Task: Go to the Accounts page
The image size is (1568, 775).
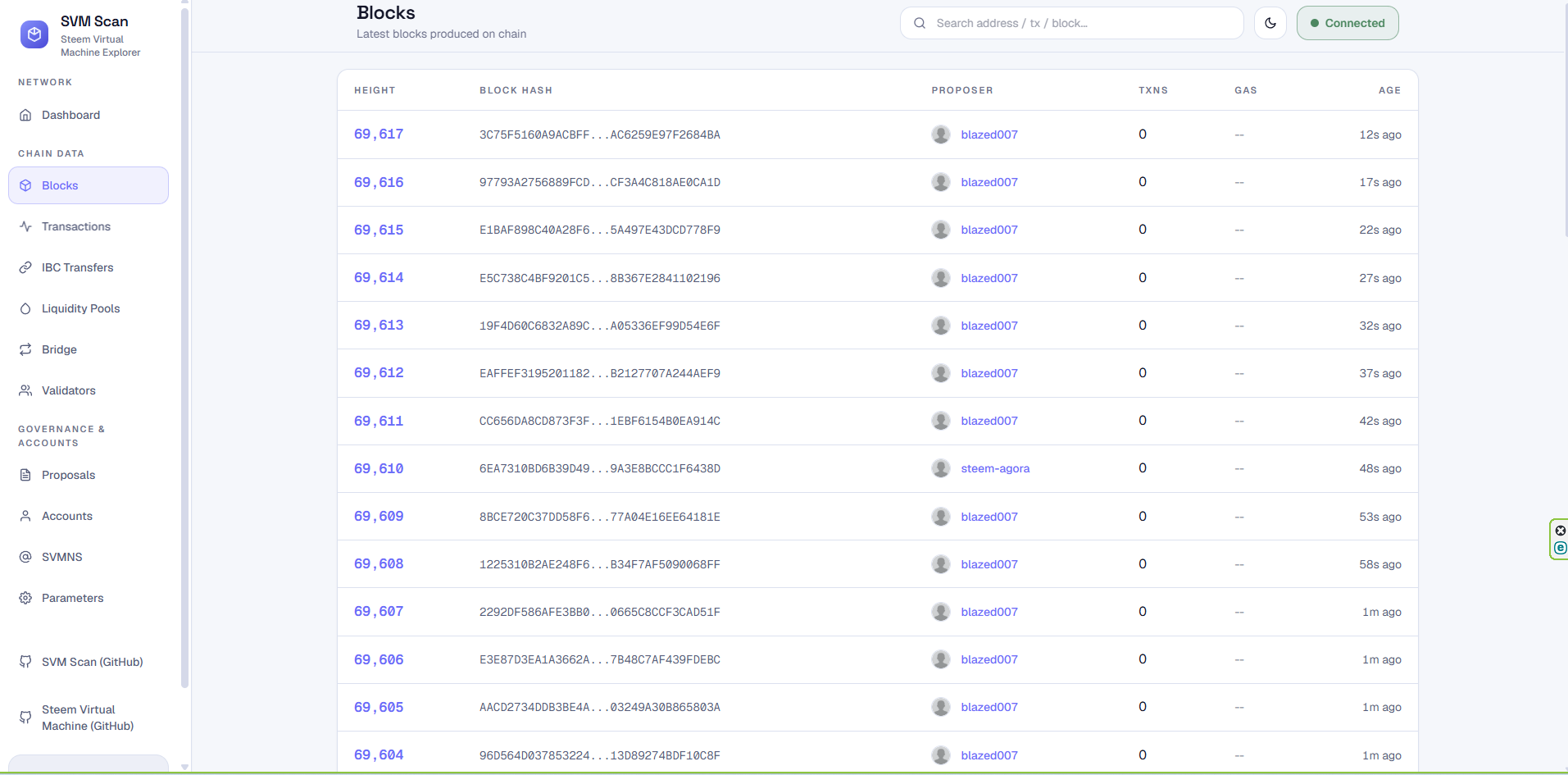Action: [x=89, y=516]
